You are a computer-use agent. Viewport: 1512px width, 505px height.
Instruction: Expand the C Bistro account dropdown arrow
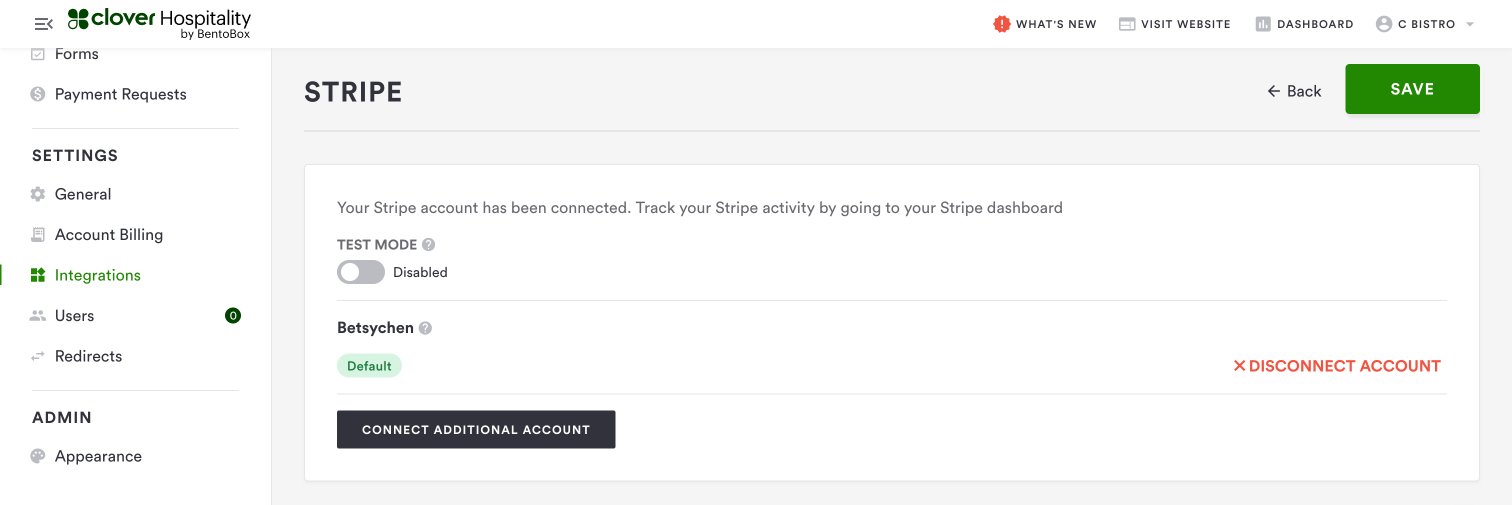point(1470,24)
